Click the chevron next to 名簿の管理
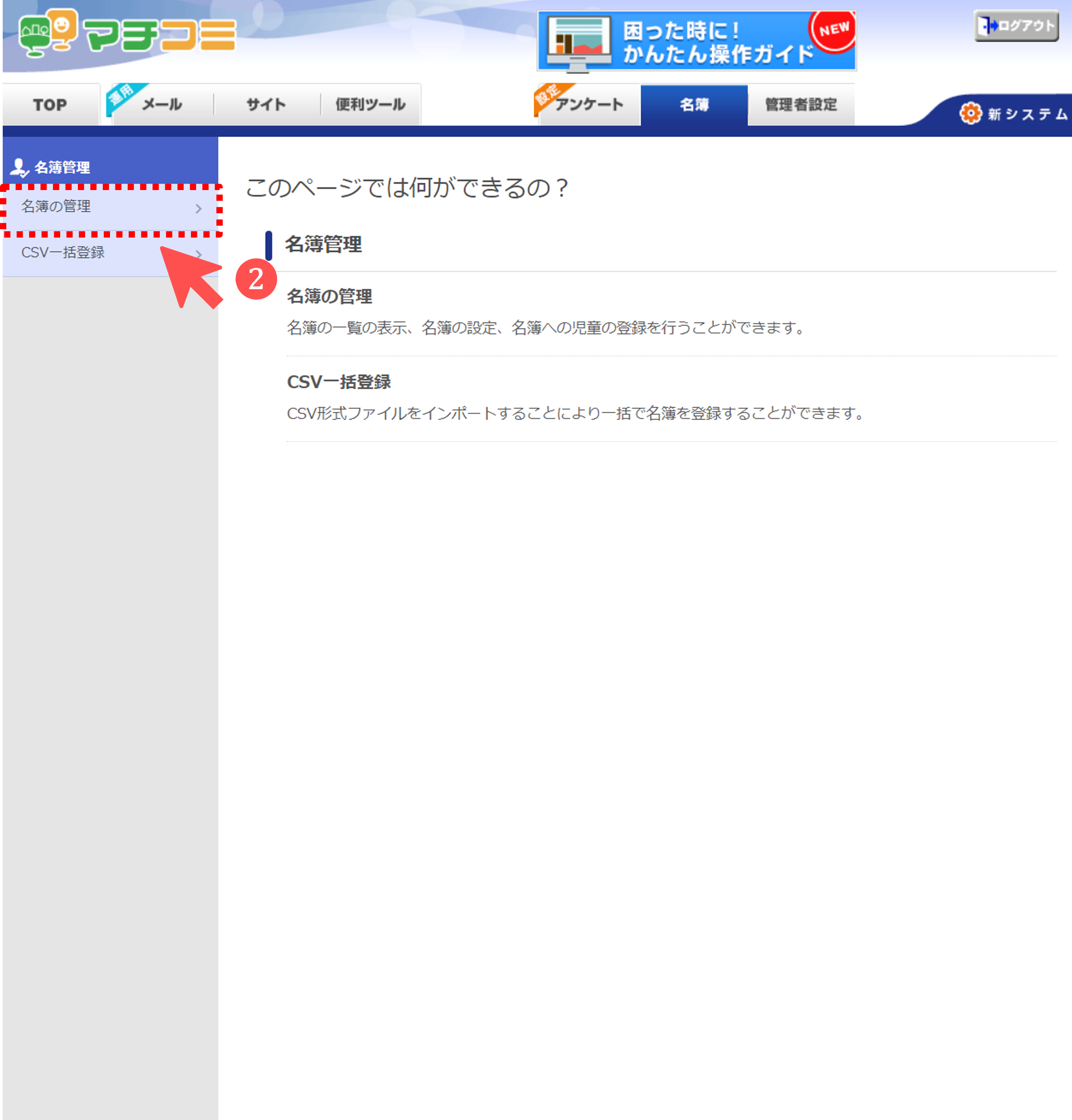 [198, 209]
